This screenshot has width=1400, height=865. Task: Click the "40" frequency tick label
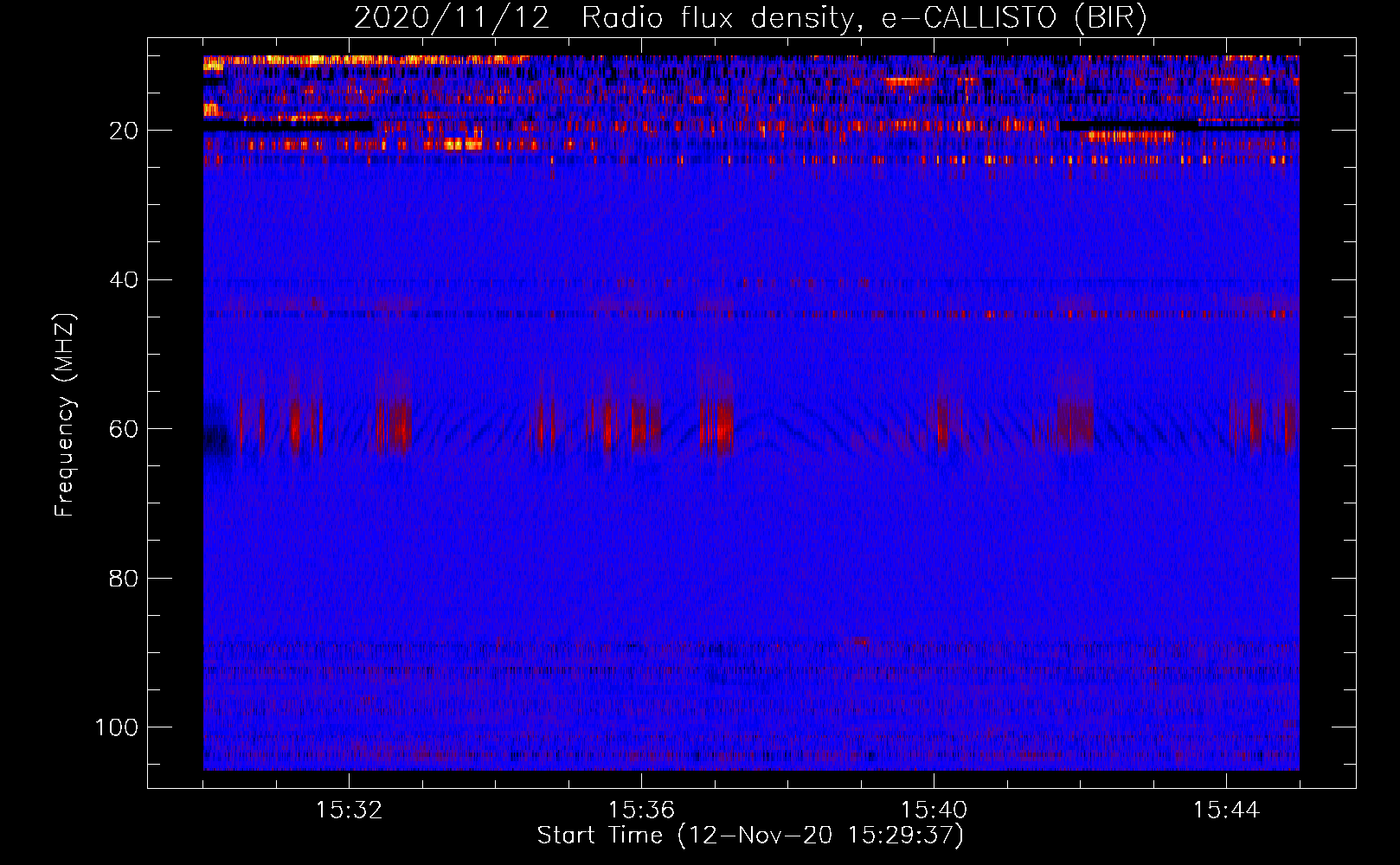point(124,280)
